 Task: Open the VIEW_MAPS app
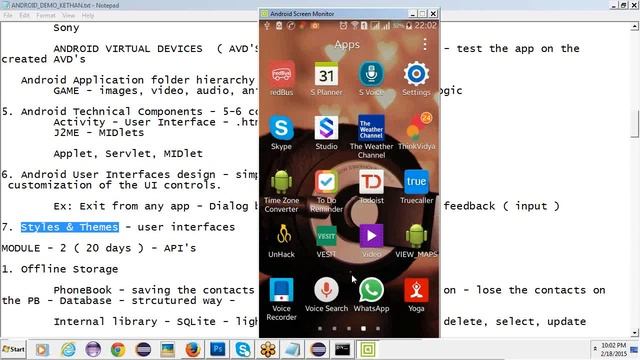[416, 236]
